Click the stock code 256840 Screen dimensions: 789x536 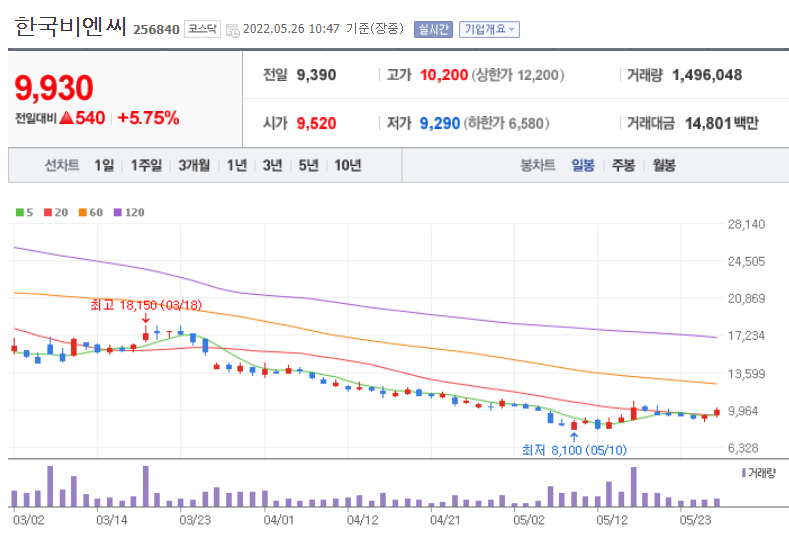(156, 30)
